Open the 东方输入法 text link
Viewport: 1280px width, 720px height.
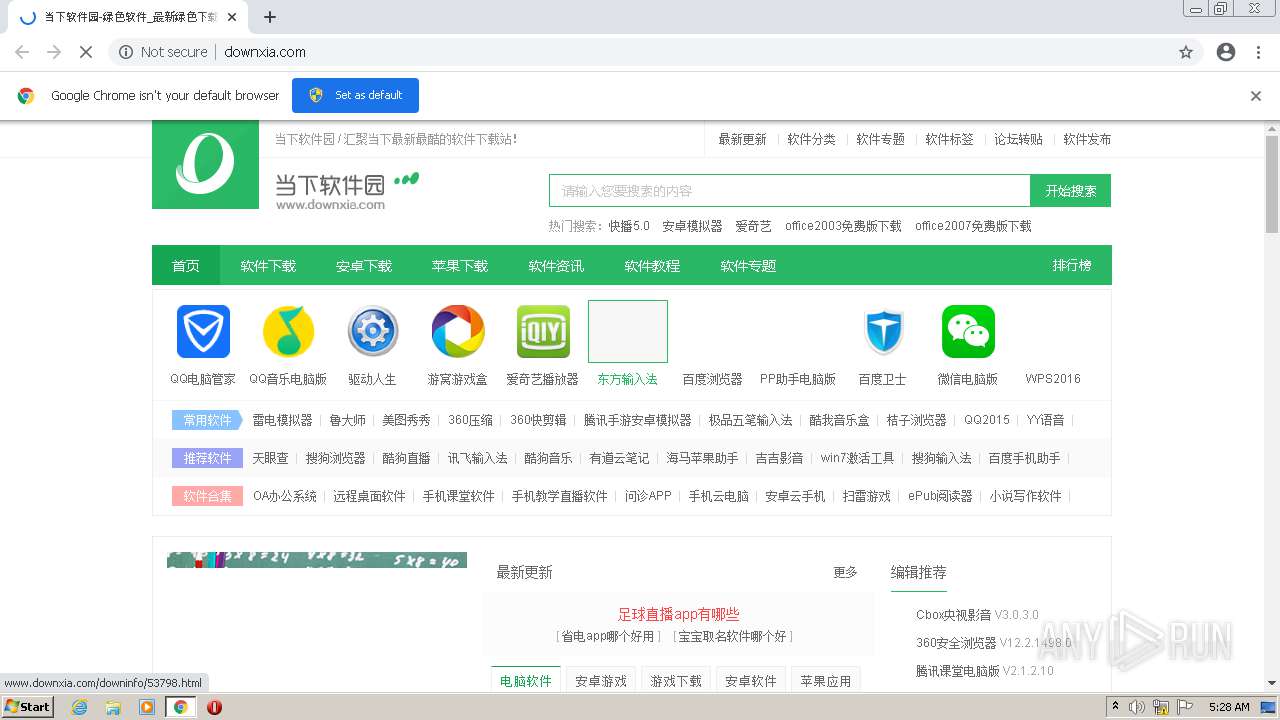pyautogui.click(x=627, y=379)
